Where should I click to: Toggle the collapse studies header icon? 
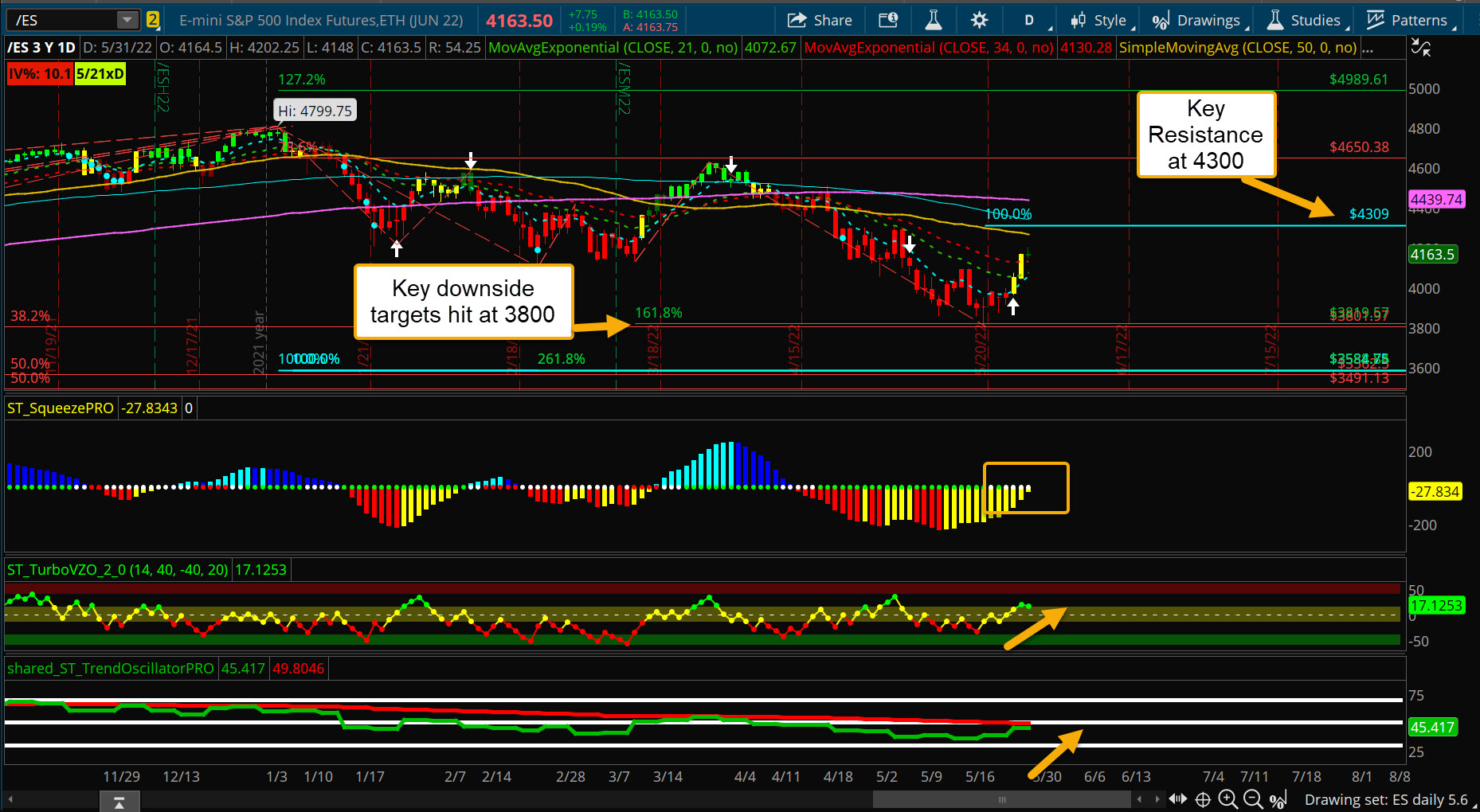coord(1420,49)
